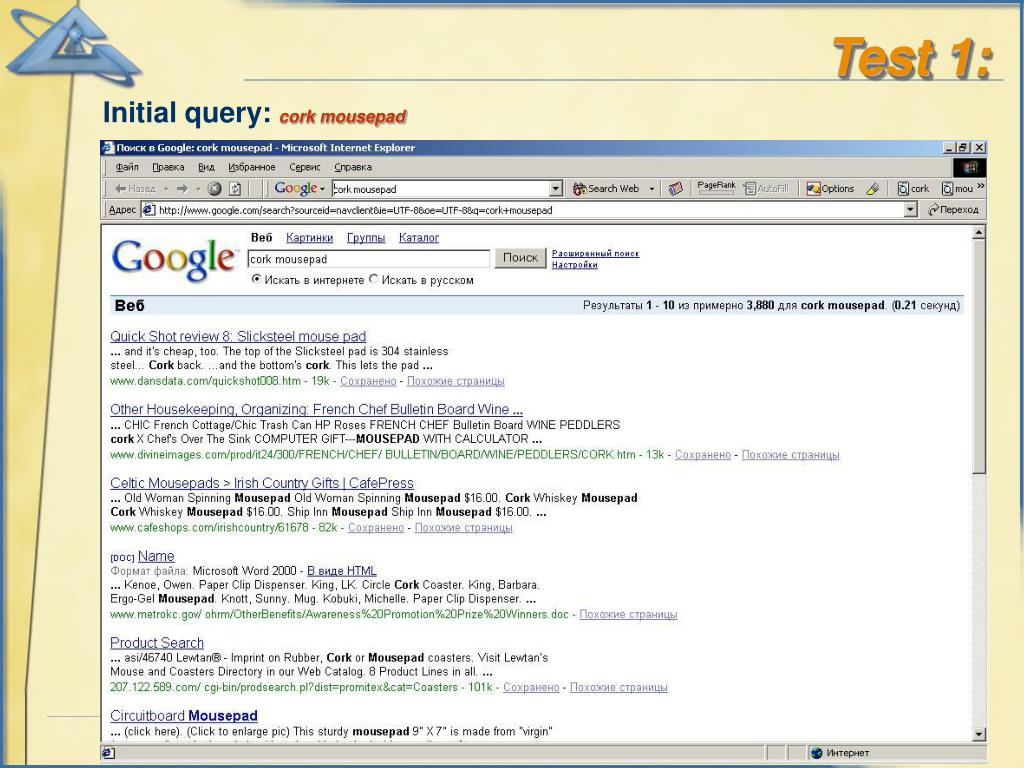
Task: Click the Forward arrow toolbar button
Action: pos(182,189)
